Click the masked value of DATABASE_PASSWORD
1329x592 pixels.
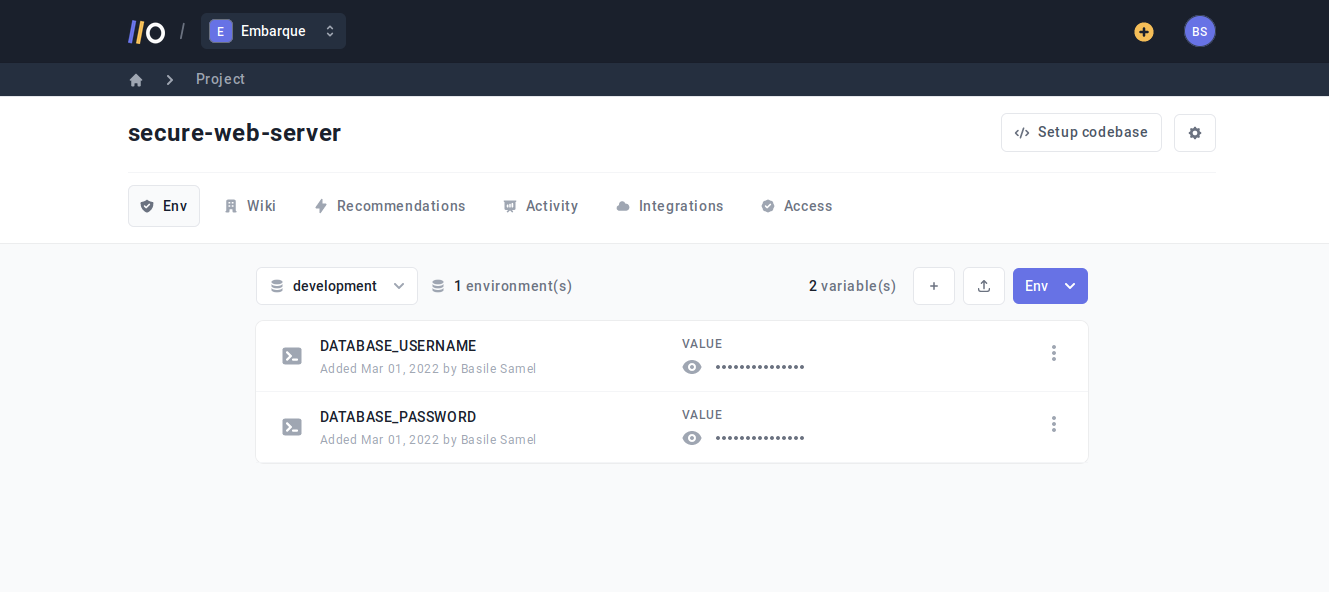coord(760,438)
